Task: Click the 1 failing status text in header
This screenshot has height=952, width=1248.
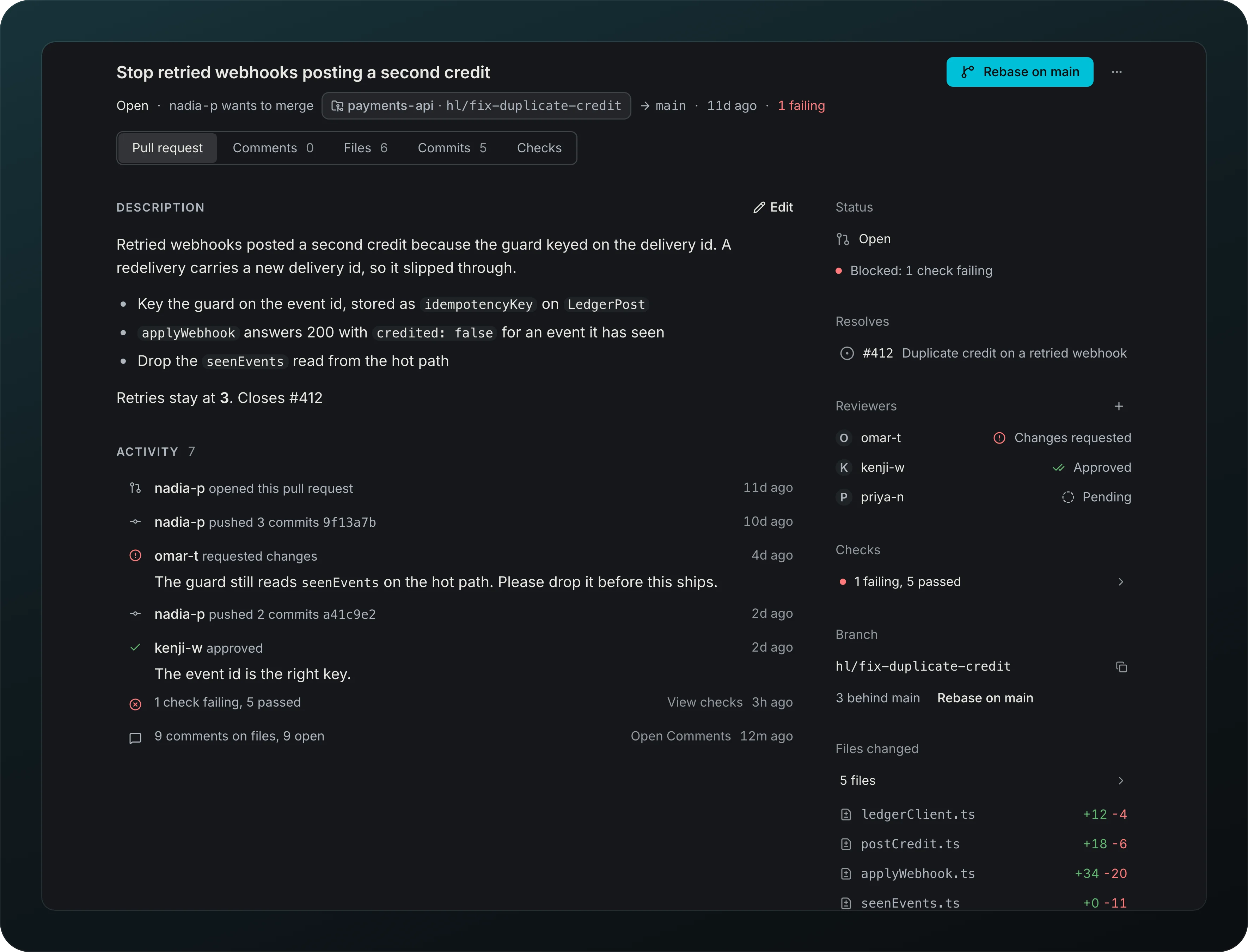Action: [x=801, y=106]
